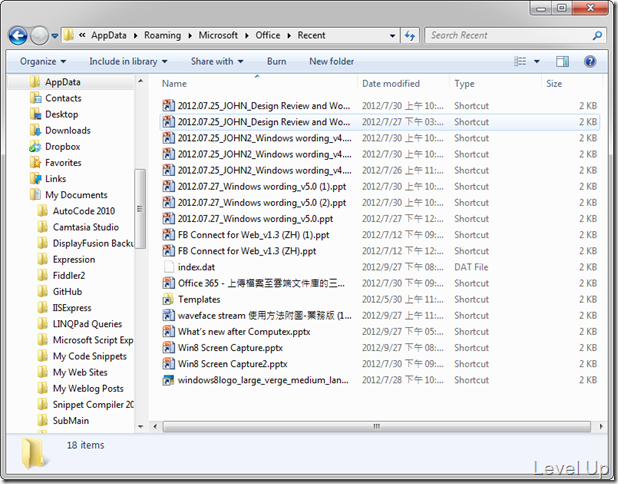
Task: Click the Office breadcrumb in address bar
Action: tap(268, 35)
